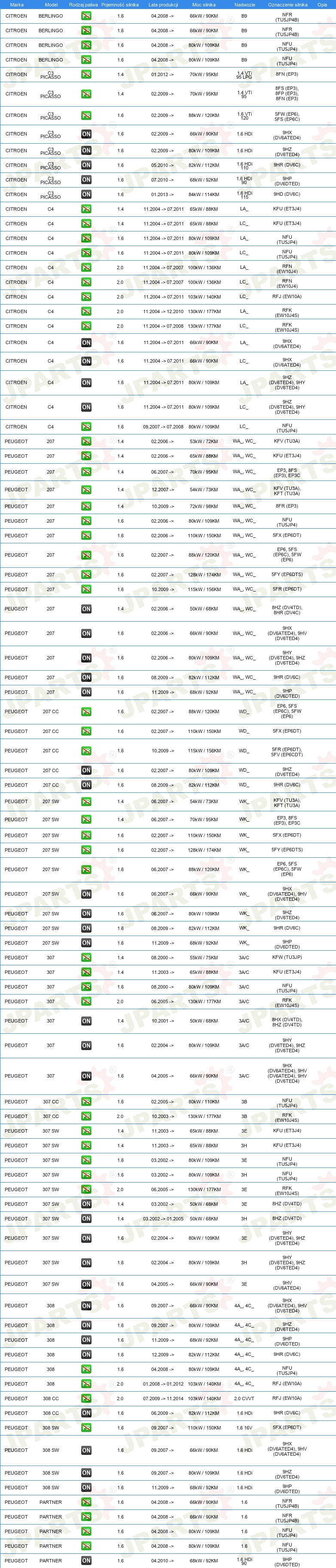Click the Pojemność silnika column header
Screen dimensions: 336x1568
tap(120, 4)
